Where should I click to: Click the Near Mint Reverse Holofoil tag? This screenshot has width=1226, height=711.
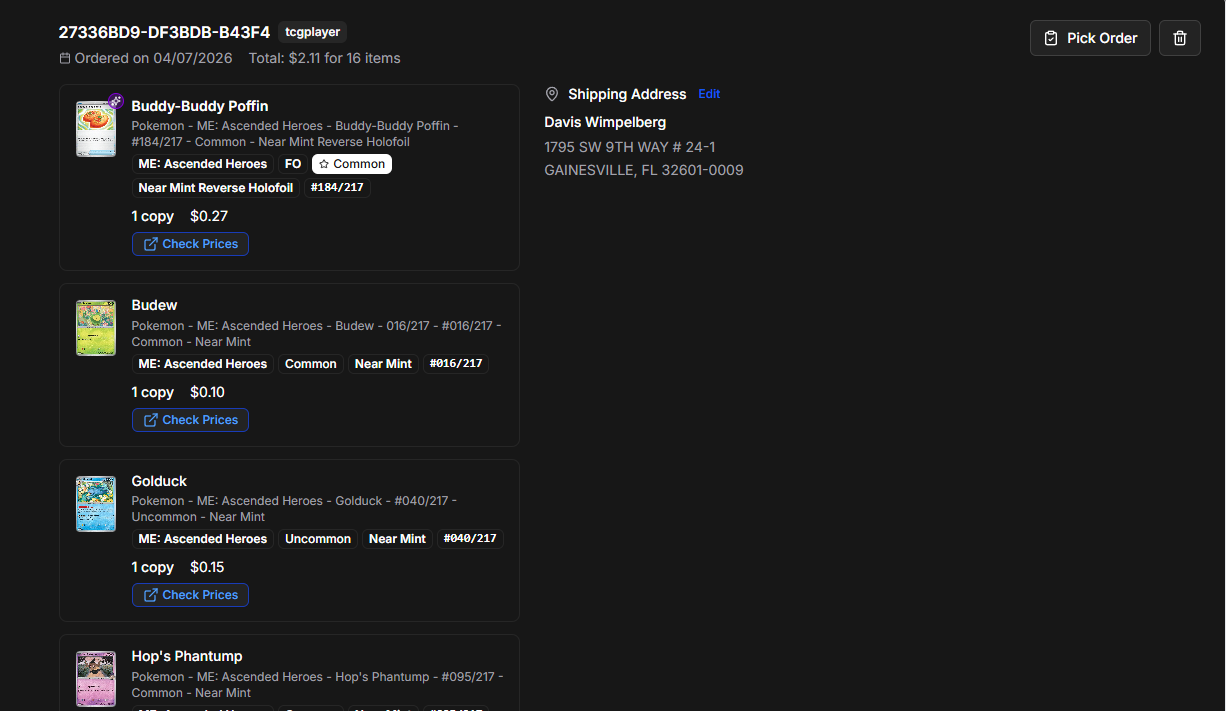(215, 188)
